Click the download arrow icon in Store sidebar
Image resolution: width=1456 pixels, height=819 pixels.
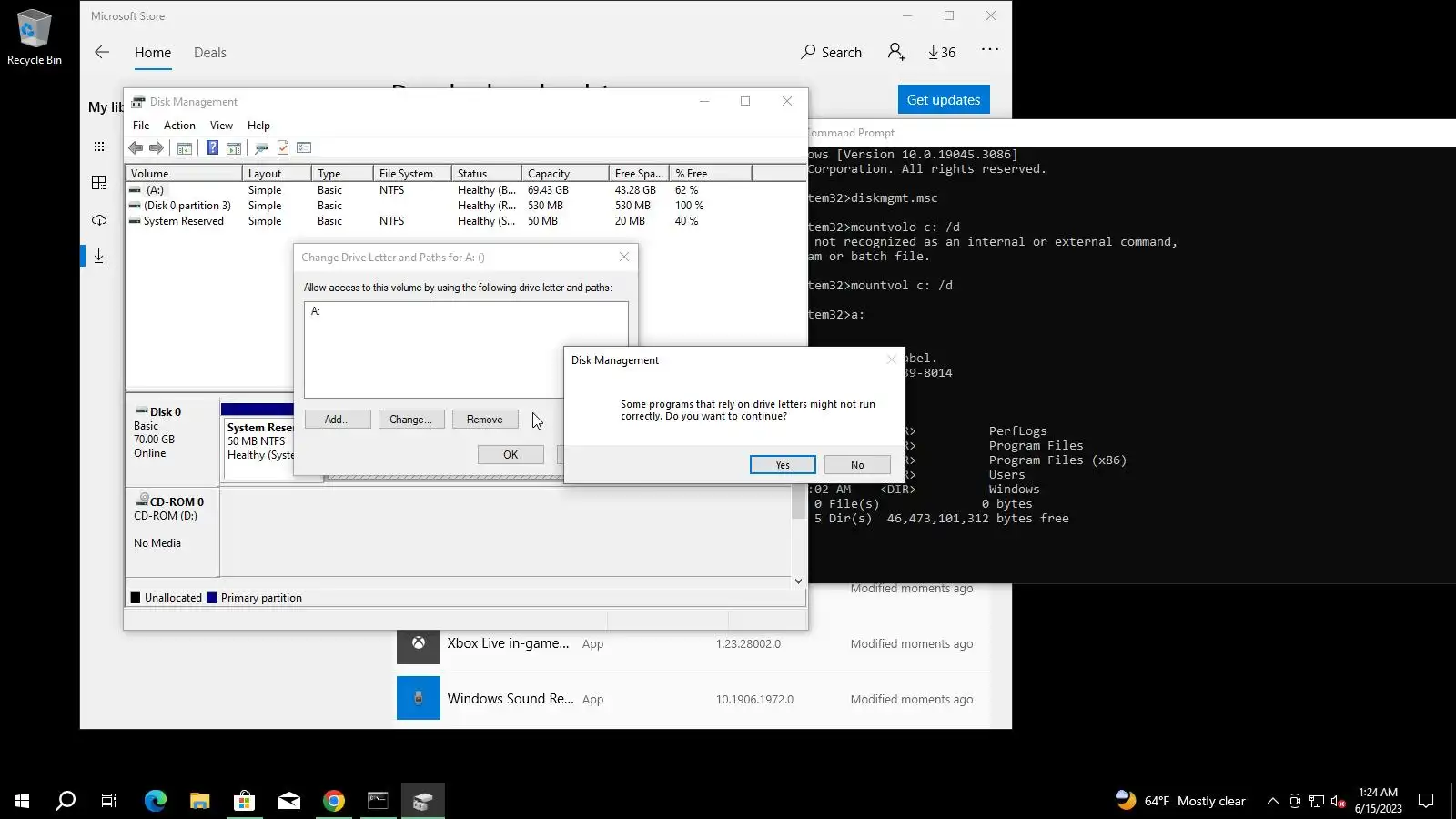(99, 257)
